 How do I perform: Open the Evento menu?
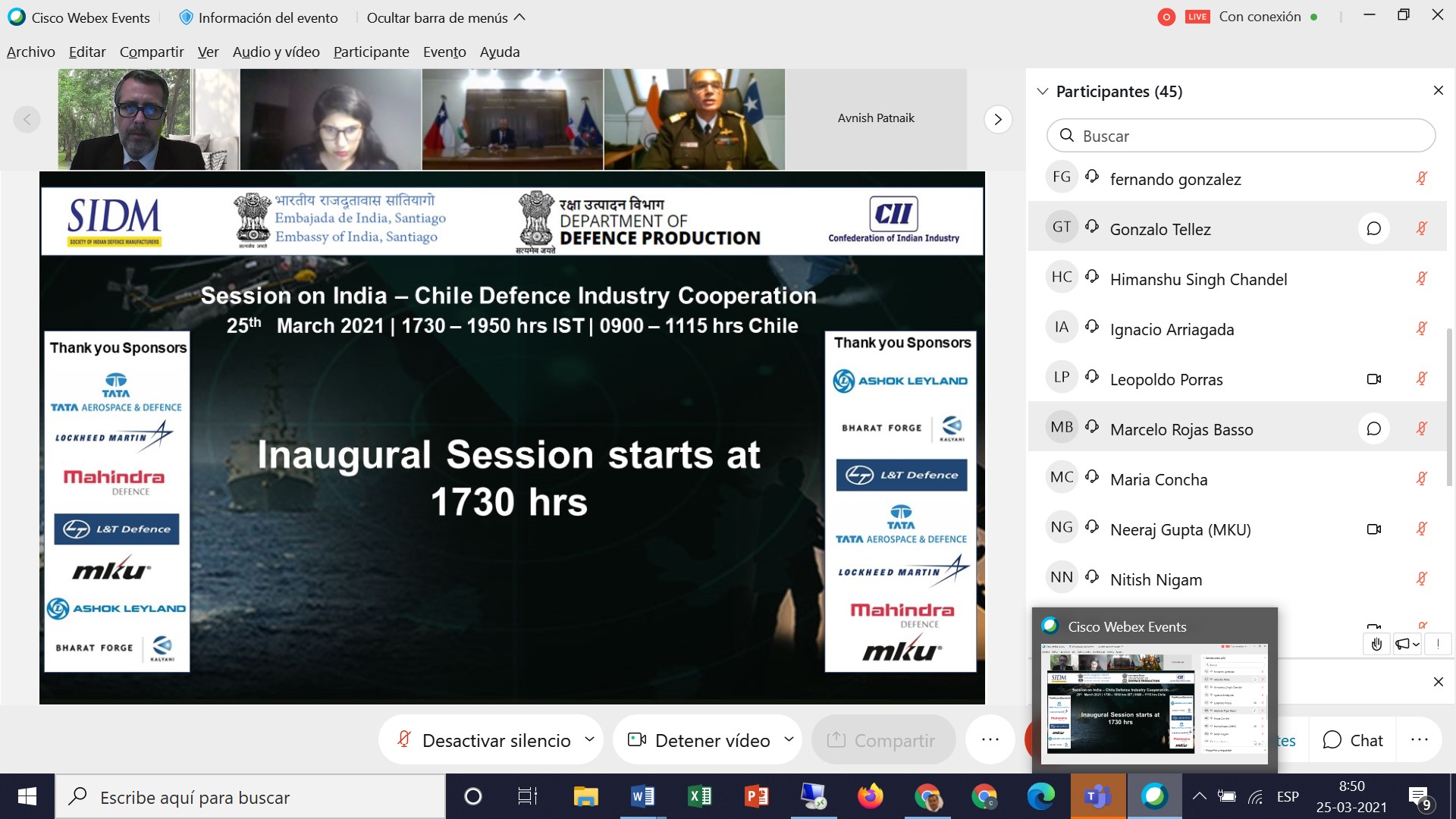tap(444, 52)
